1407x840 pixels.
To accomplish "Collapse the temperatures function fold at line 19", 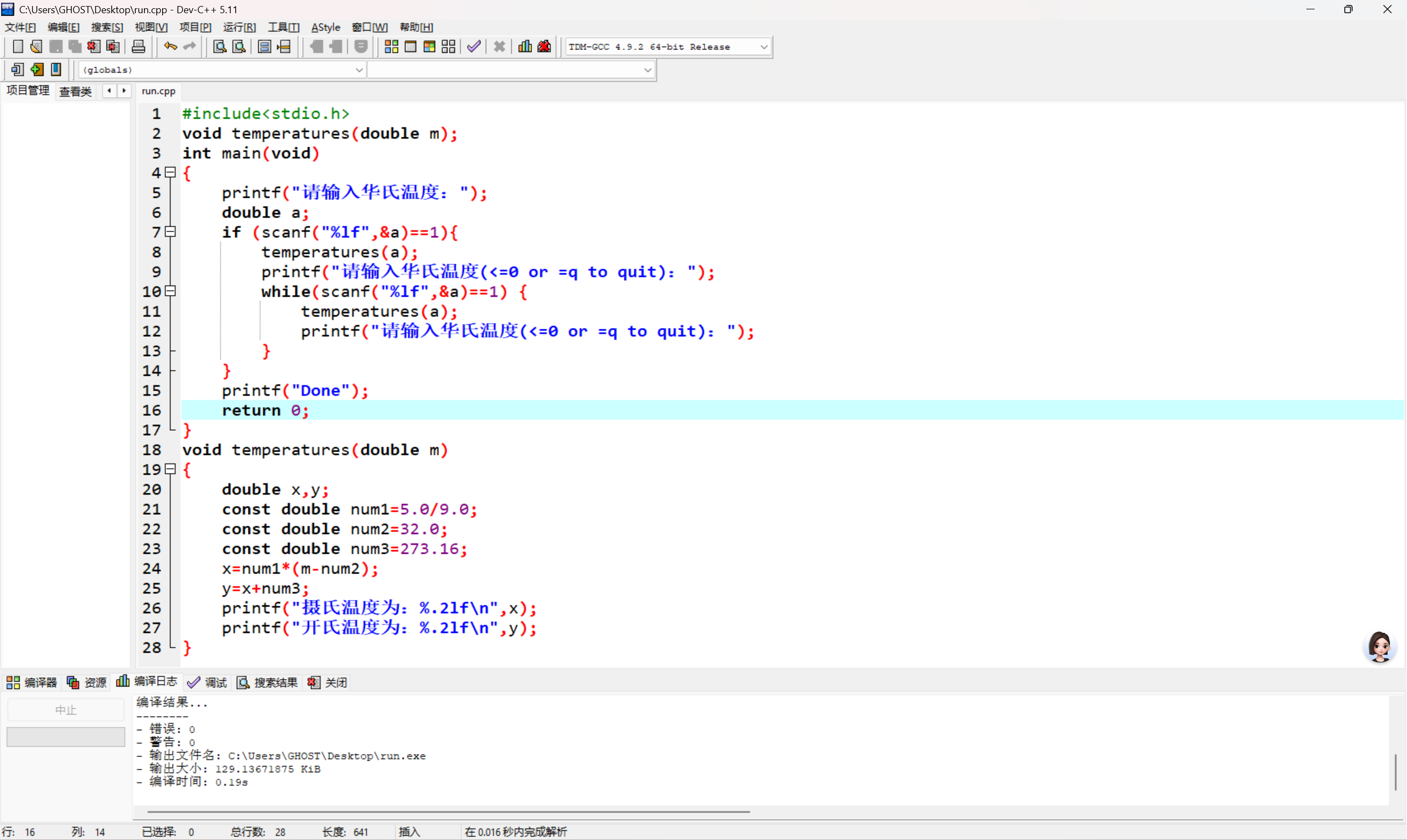I will click(170, 469).
